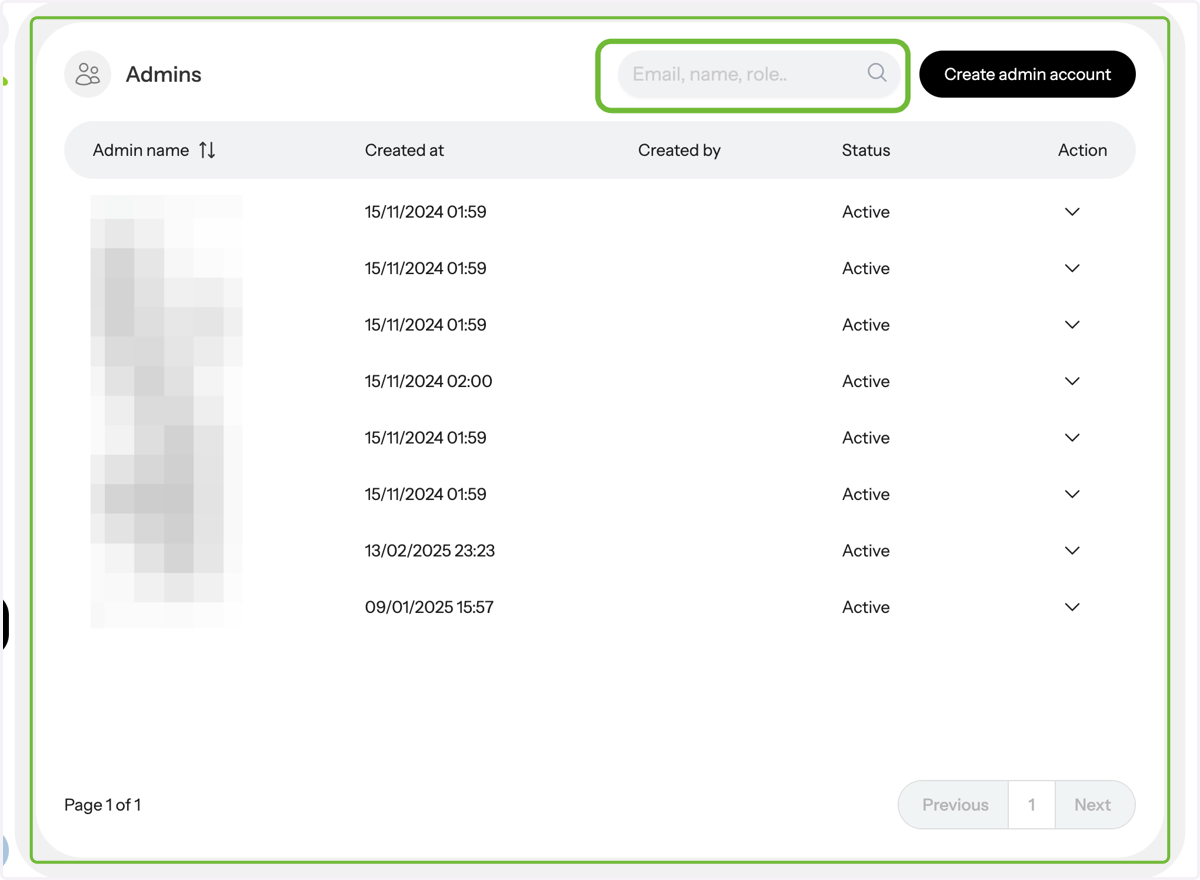
Task: Select page 1 in pagination
Action: (x=1031, y=805)
